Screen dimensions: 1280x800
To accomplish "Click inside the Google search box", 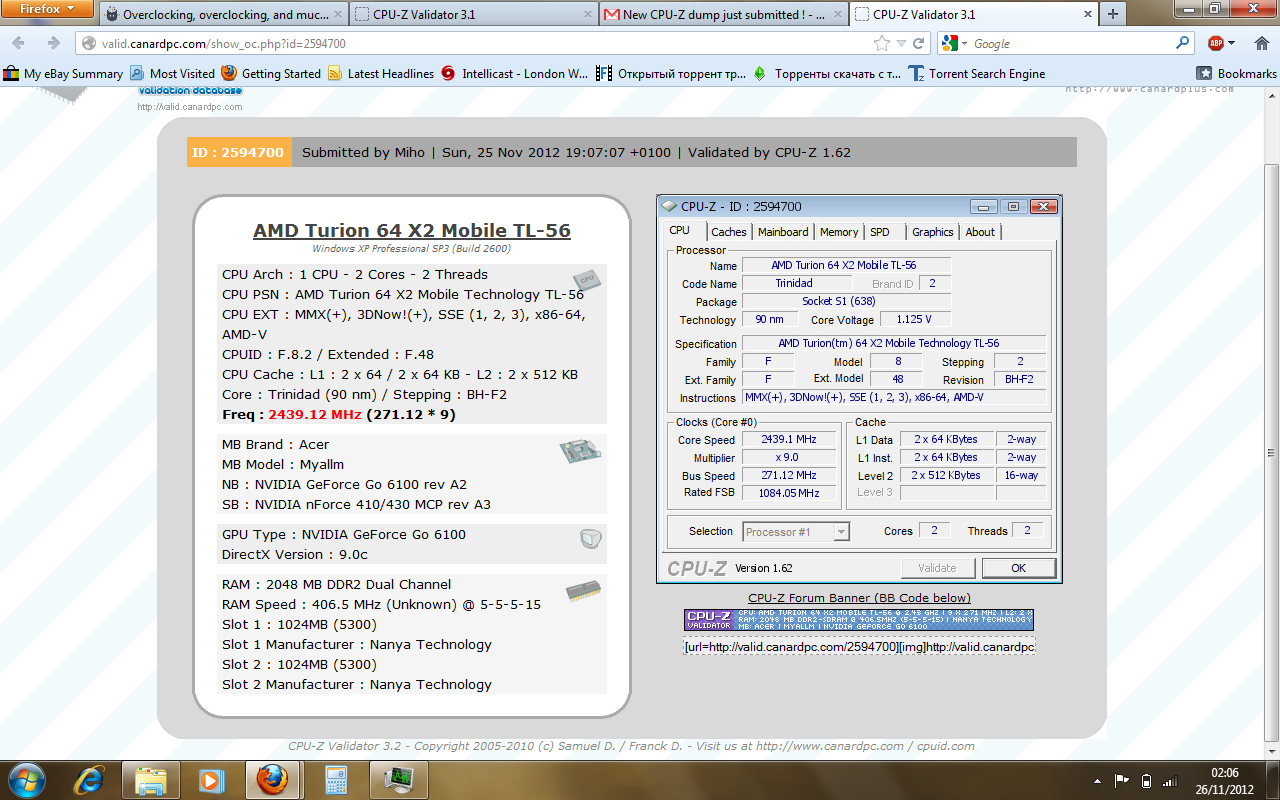I will point(1070,44).
